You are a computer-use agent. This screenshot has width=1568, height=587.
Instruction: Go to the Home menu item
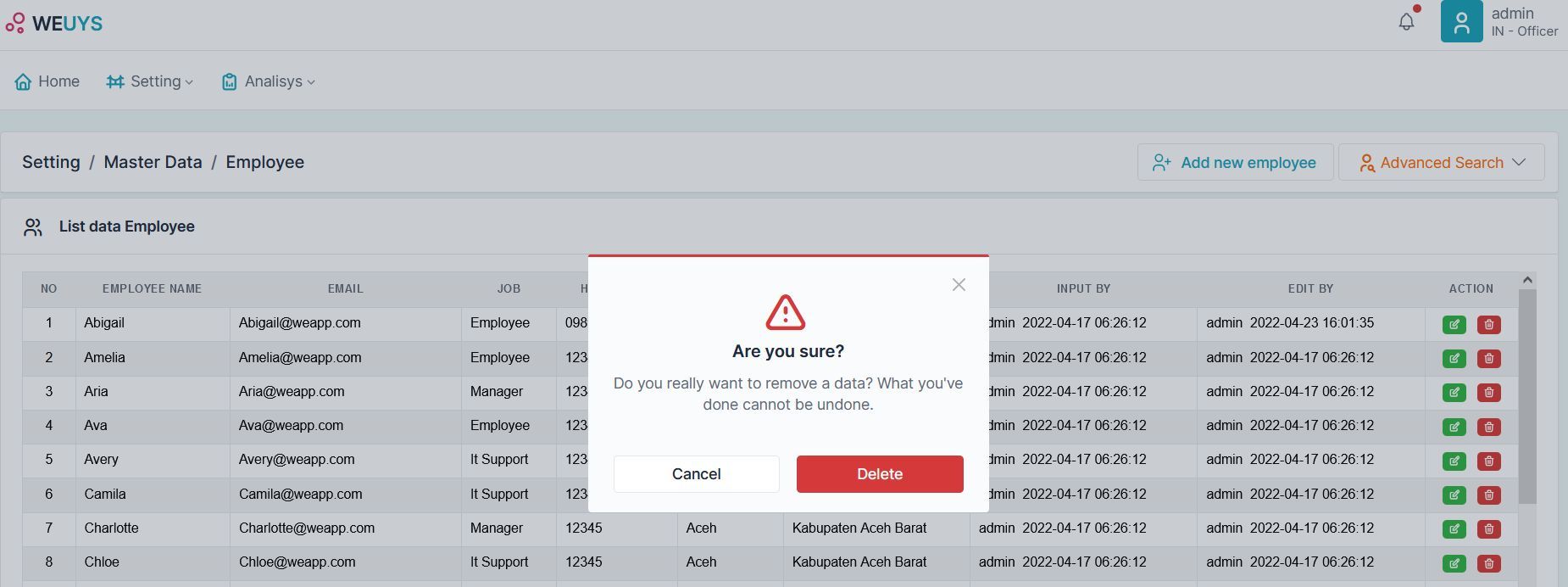coord(47,81)
